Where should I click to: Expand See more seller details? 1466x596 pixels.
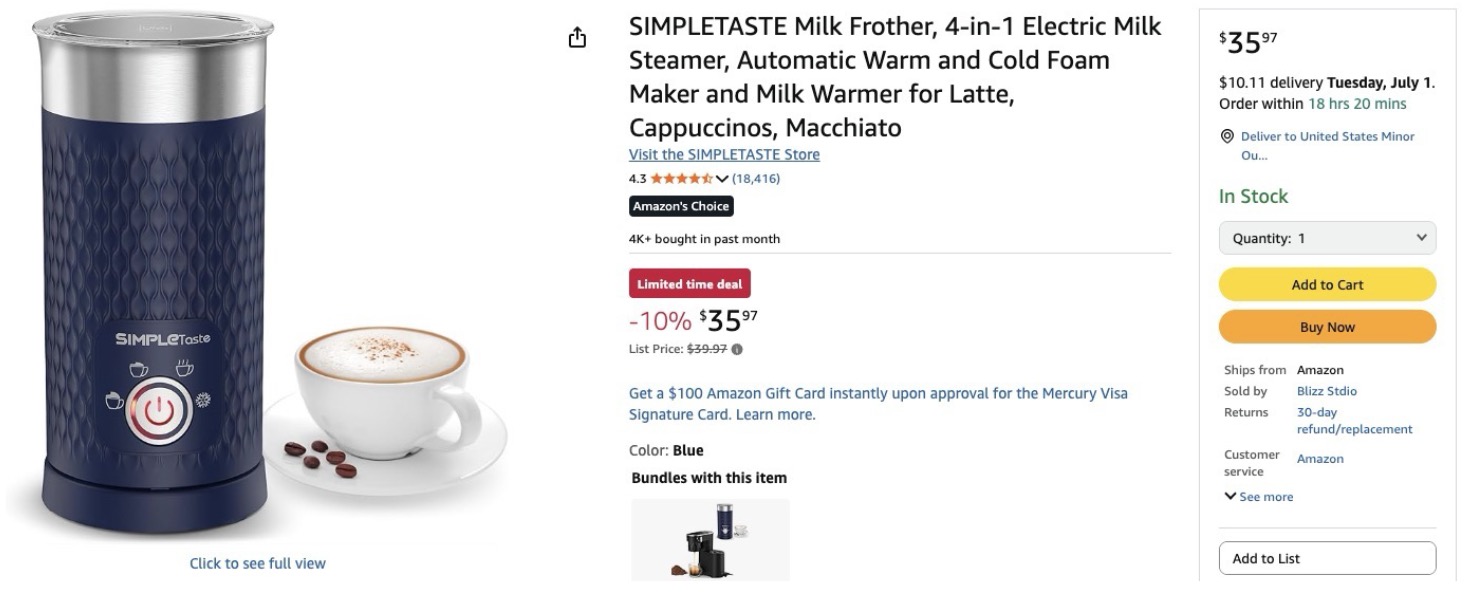point(1258,497)
